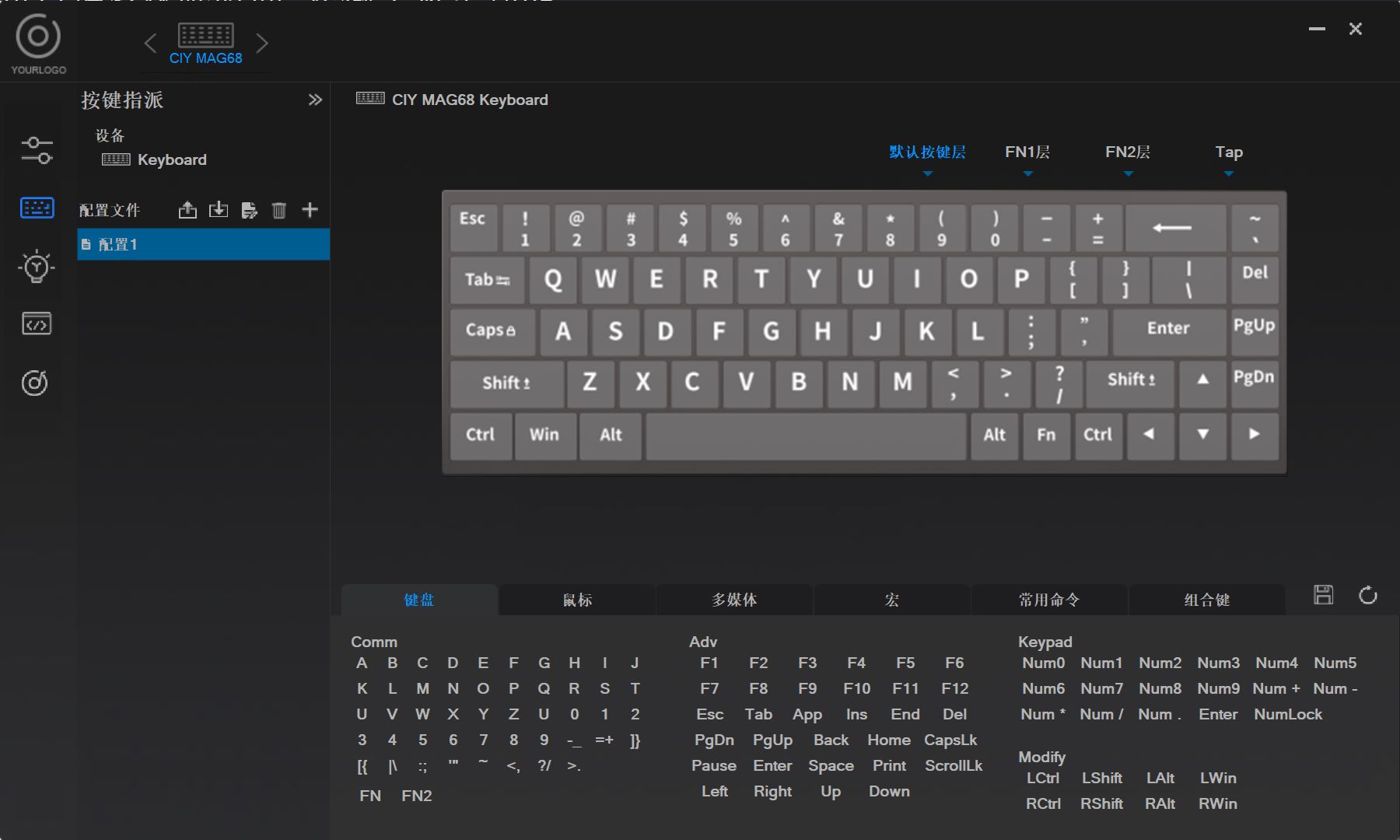
Task: Add a new profile with plus icon
Action: pyautogui.click(x=310, y=210)
